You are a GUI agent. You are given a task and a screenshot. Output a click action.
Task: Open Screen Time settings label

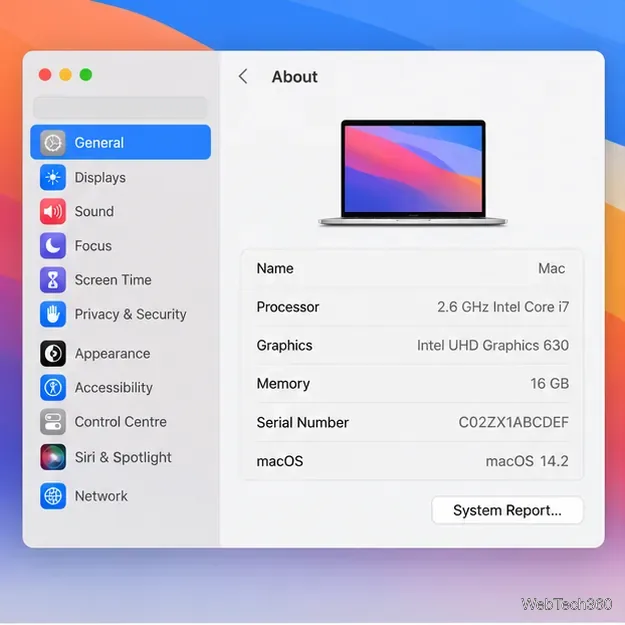(113, 280)
